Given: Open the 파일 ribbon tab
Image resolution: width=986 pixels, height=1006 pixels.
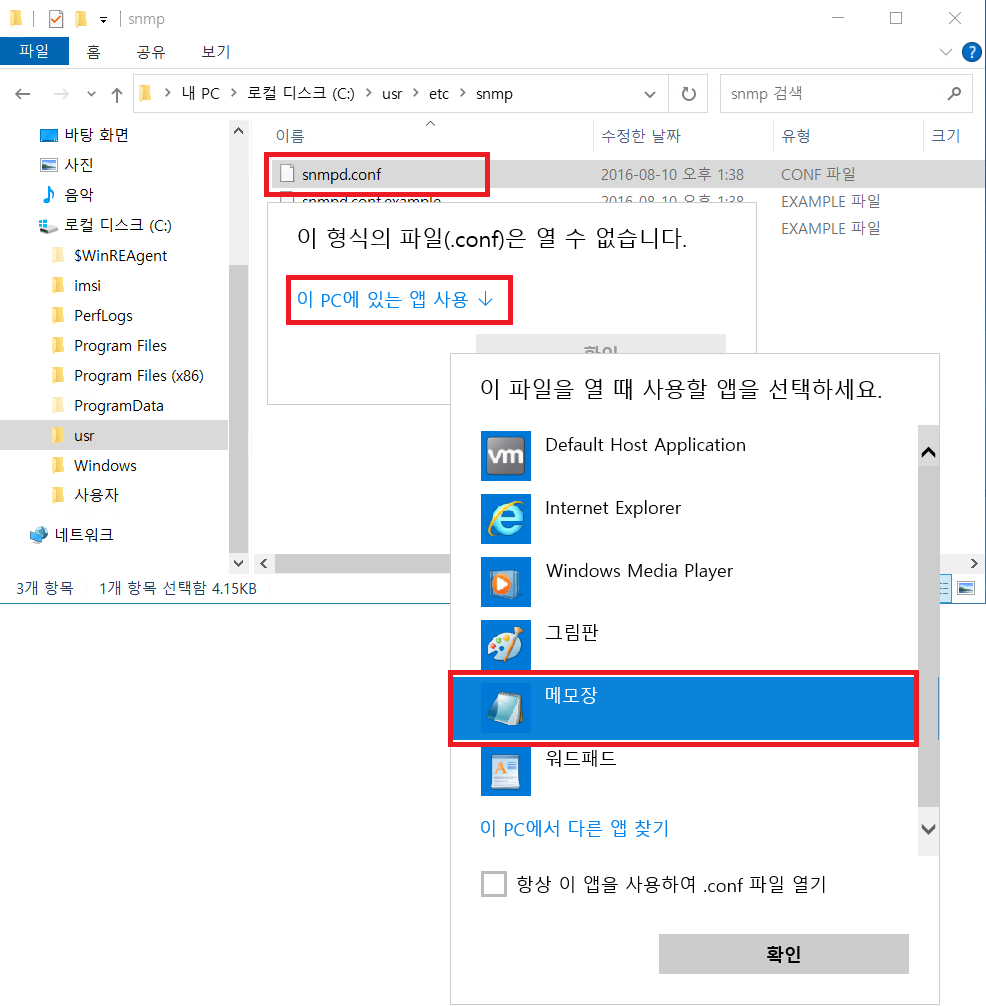Looking at the screenshot, I should pyautogui.click(x=34, y=51).
